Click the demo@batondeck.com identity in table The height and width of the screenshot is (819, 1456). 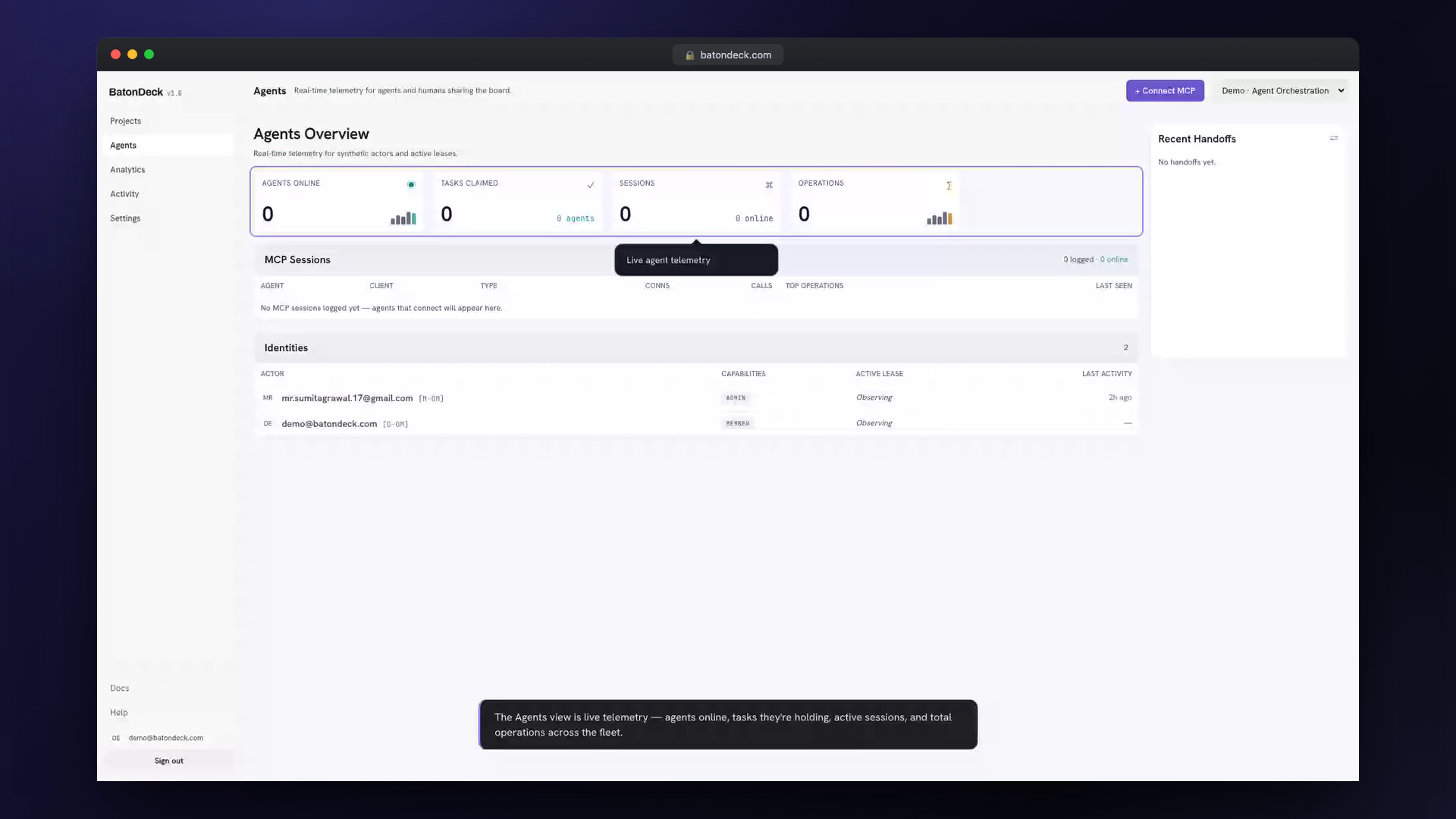point(329,424)
